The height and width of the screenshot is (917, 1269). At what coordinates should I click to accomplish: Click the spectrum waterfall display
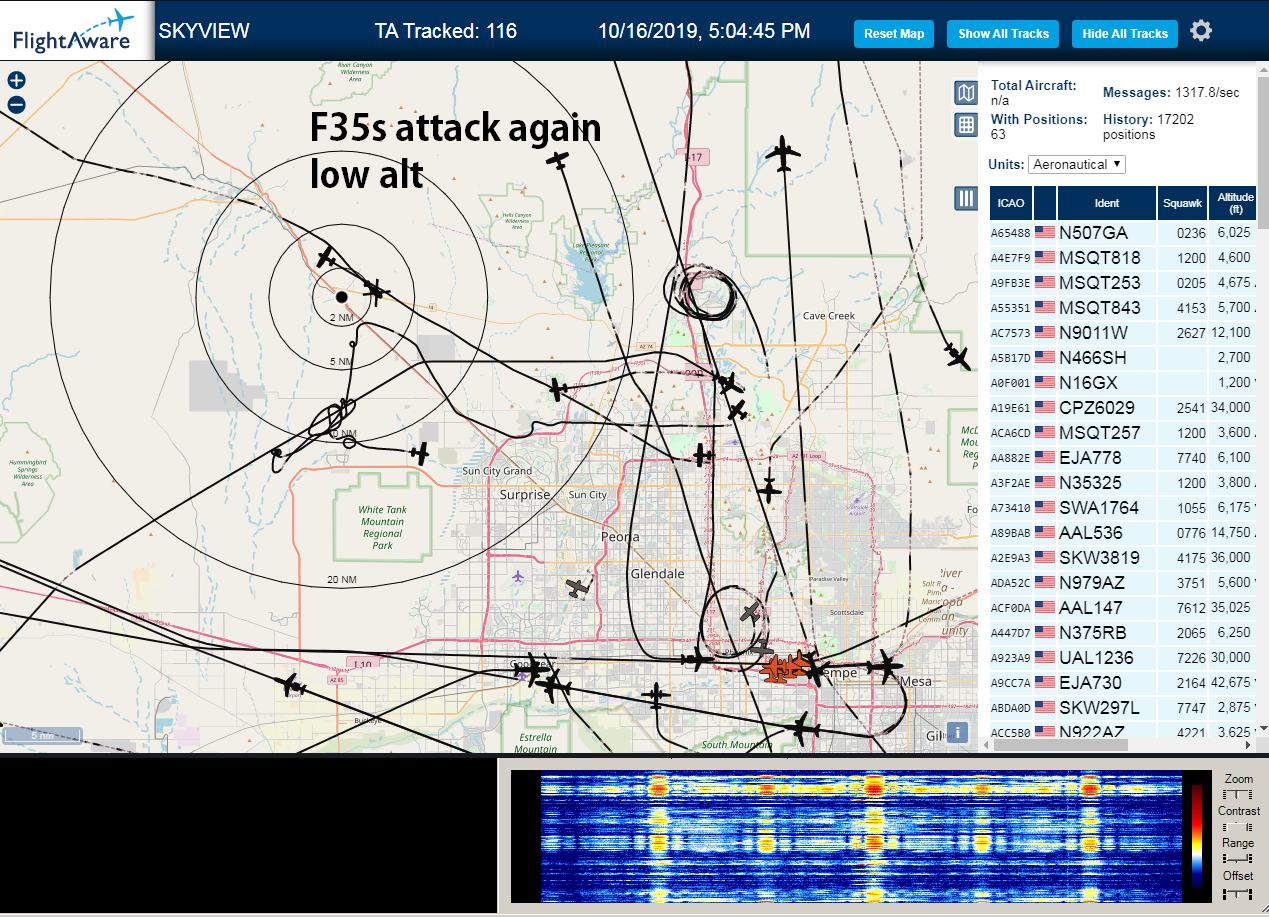click(x=860, y=838)
